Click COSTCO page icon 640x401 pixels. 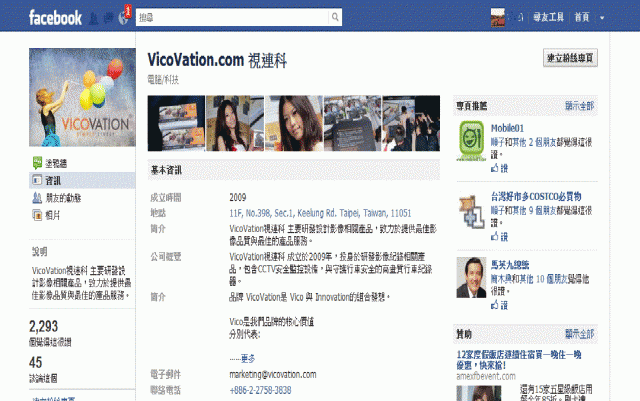(x=471, y=211)
